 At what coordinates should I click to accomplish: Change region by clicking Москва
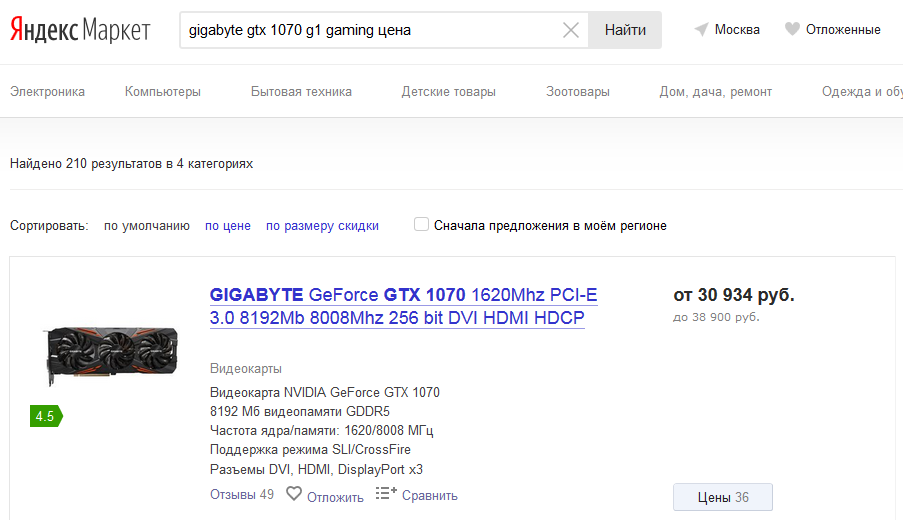[737, 29]
